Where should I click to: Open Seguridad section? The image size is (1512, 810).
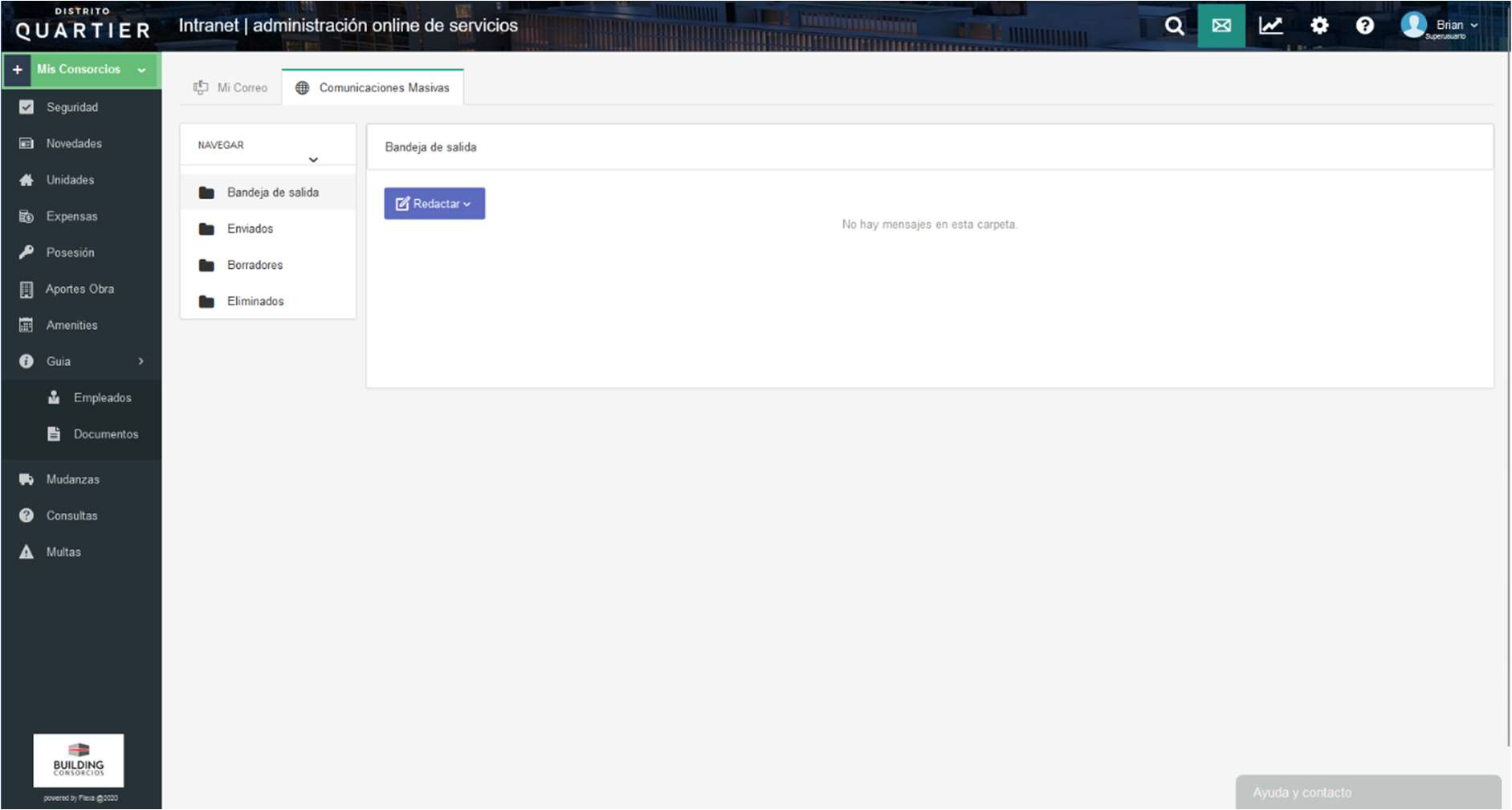(x=72, y=107)
